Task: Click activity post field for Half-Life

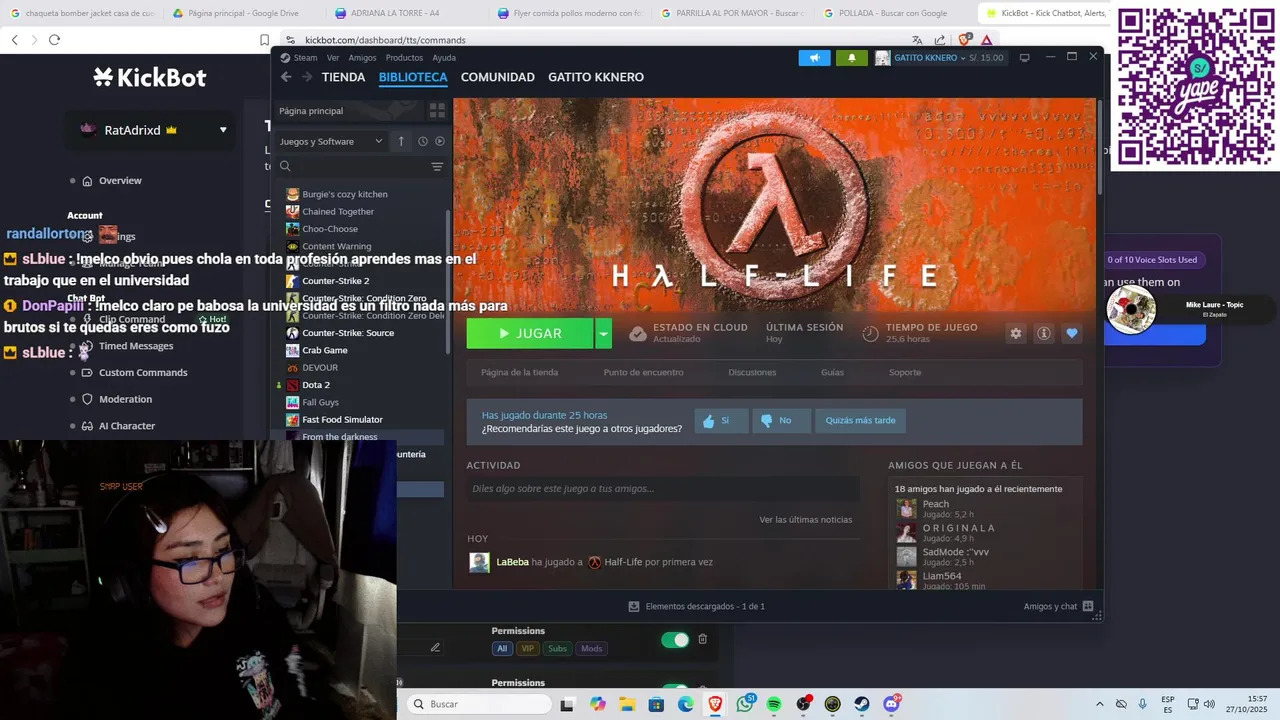Action: pyautogui.click(x=663, y=489)
